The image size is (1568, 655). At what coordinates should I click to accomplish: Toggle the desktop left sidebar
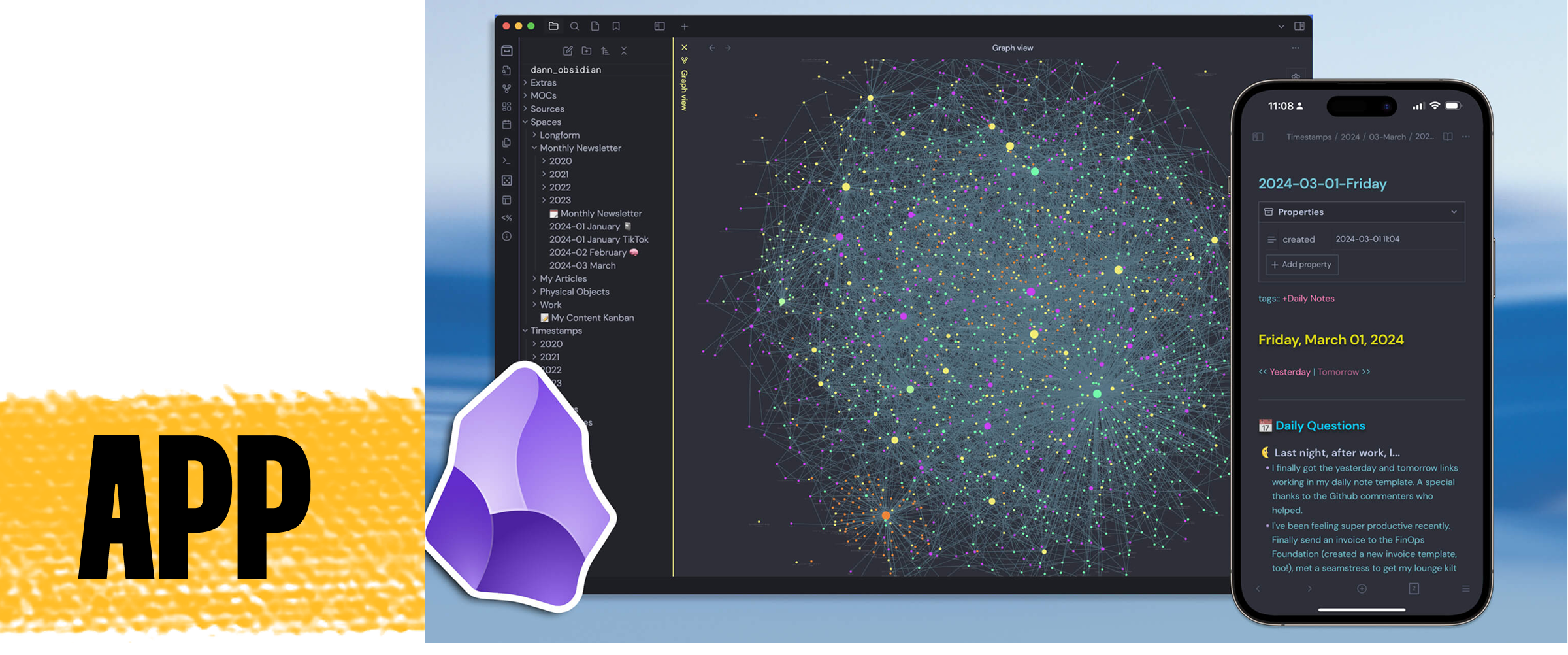tap(660, 26)
